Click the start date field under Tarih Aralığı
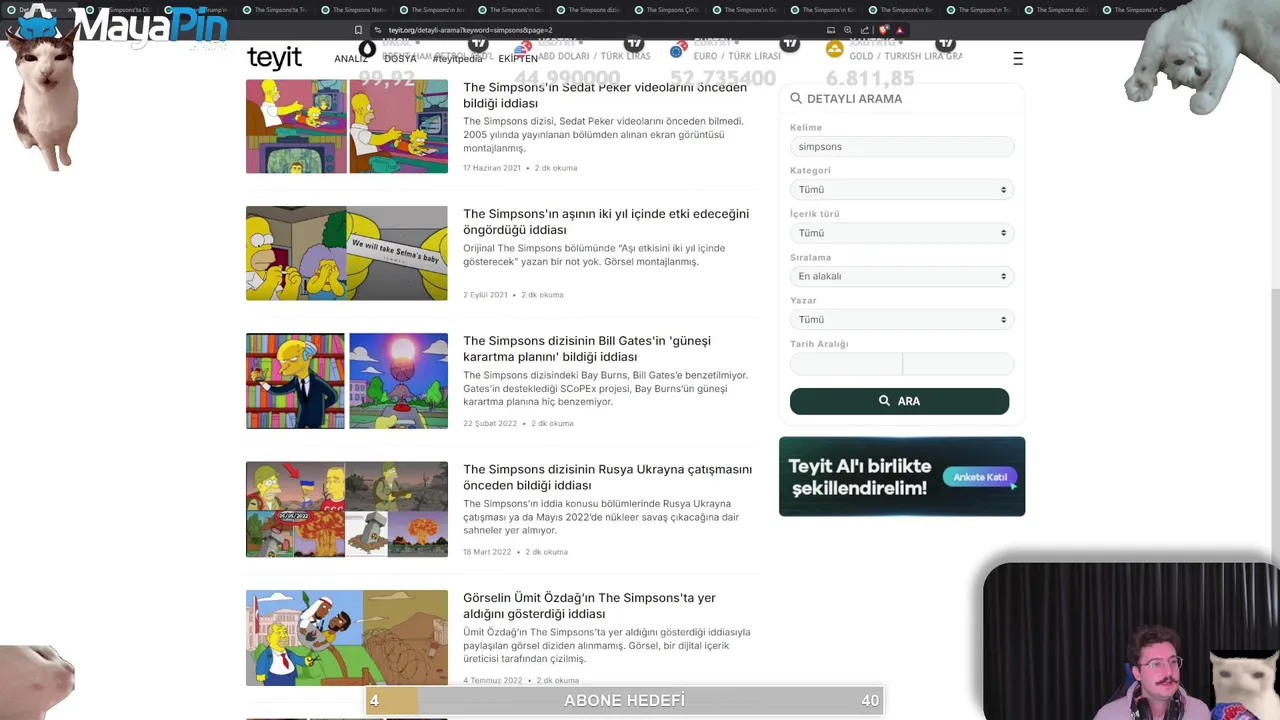 click(846, 364)
